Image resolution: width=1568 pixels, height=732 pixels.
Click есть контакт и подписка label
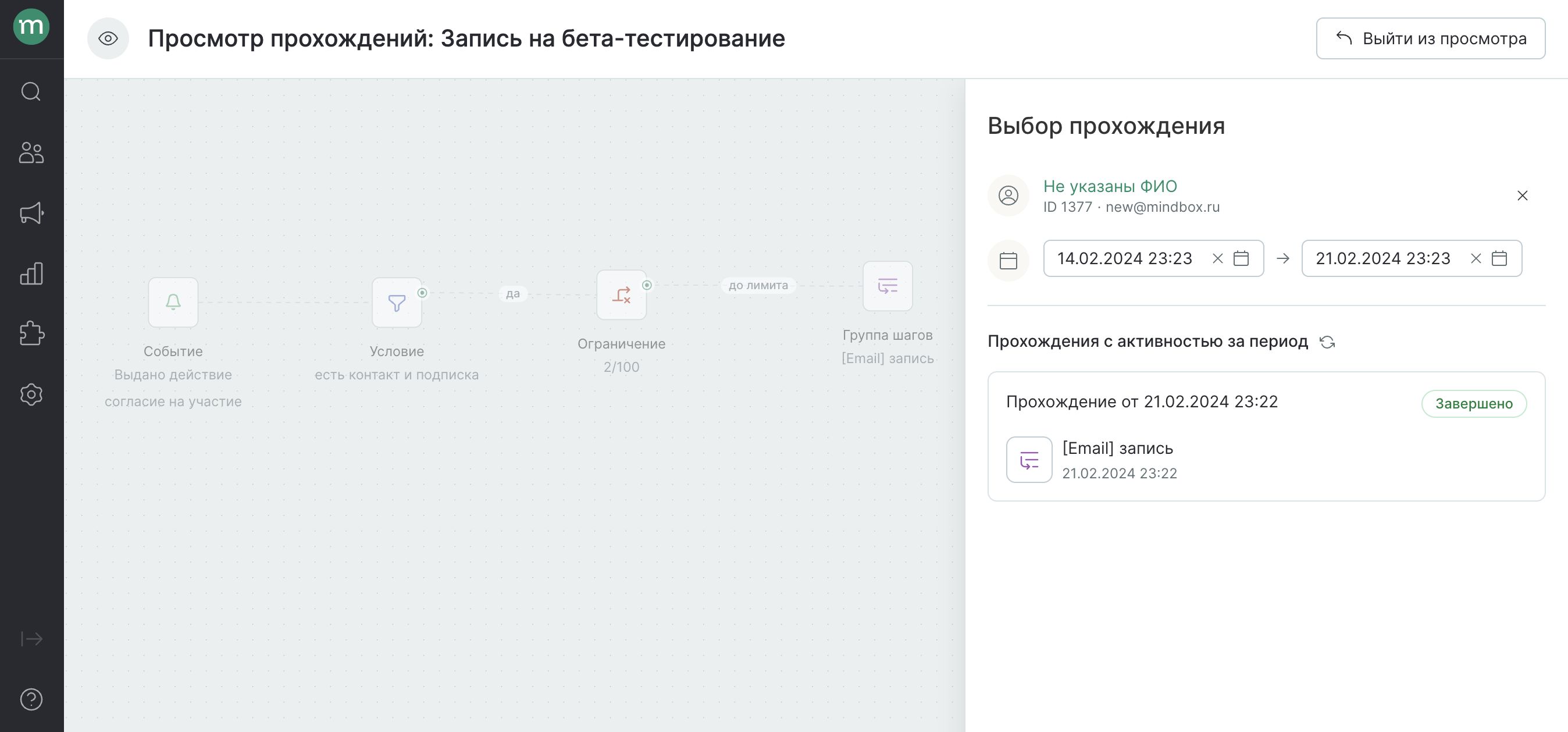[397, 375]
